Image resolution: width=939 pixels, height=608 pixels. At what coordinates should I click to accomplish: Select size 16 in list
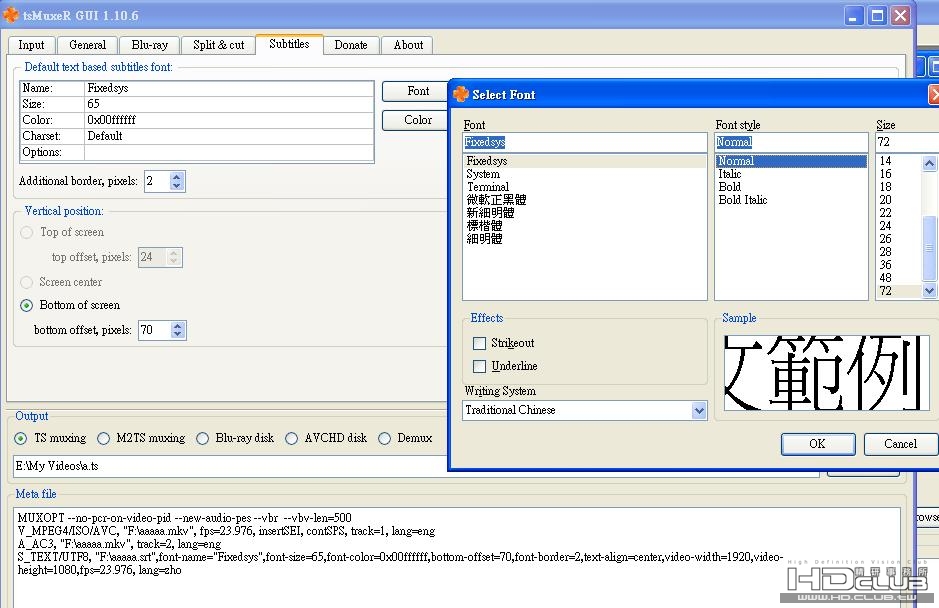[899, 174]
